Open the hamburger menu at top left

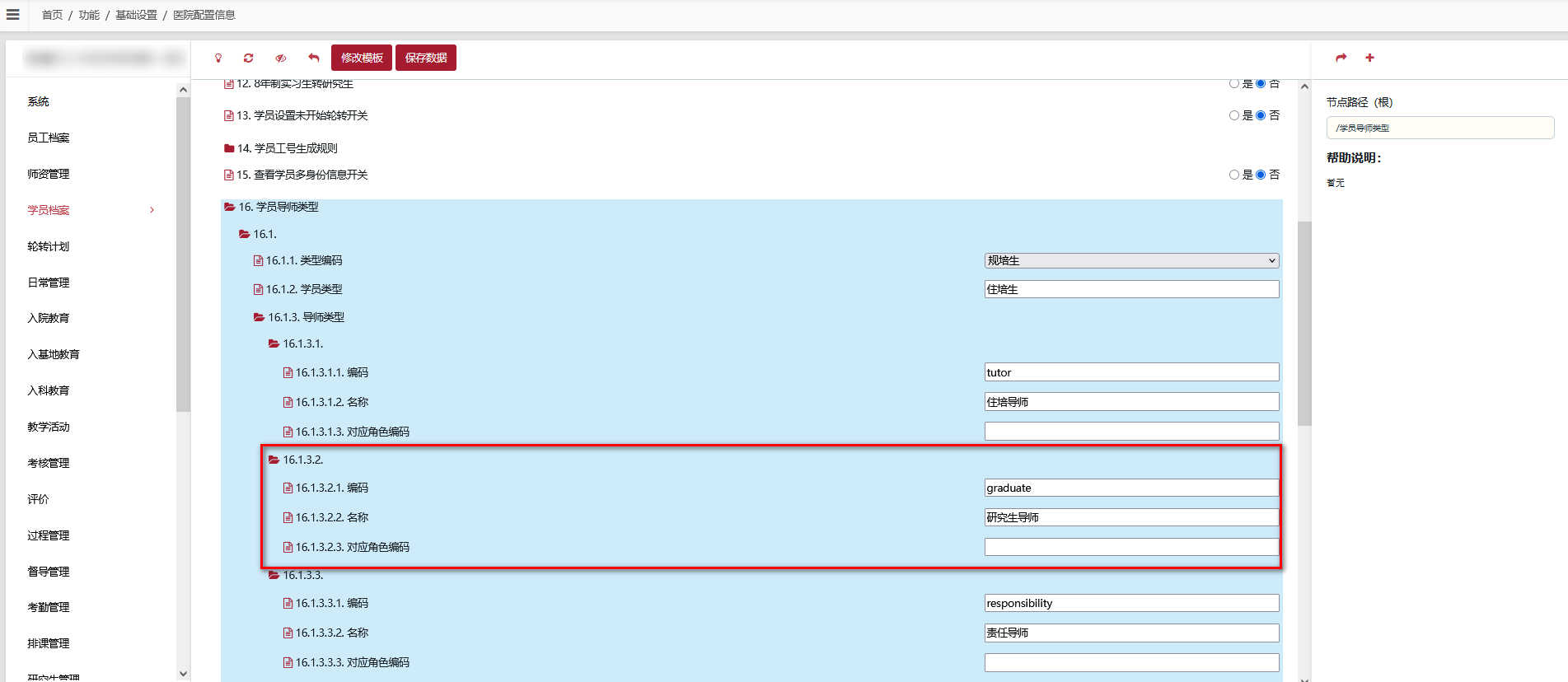(x=13, y=15)
